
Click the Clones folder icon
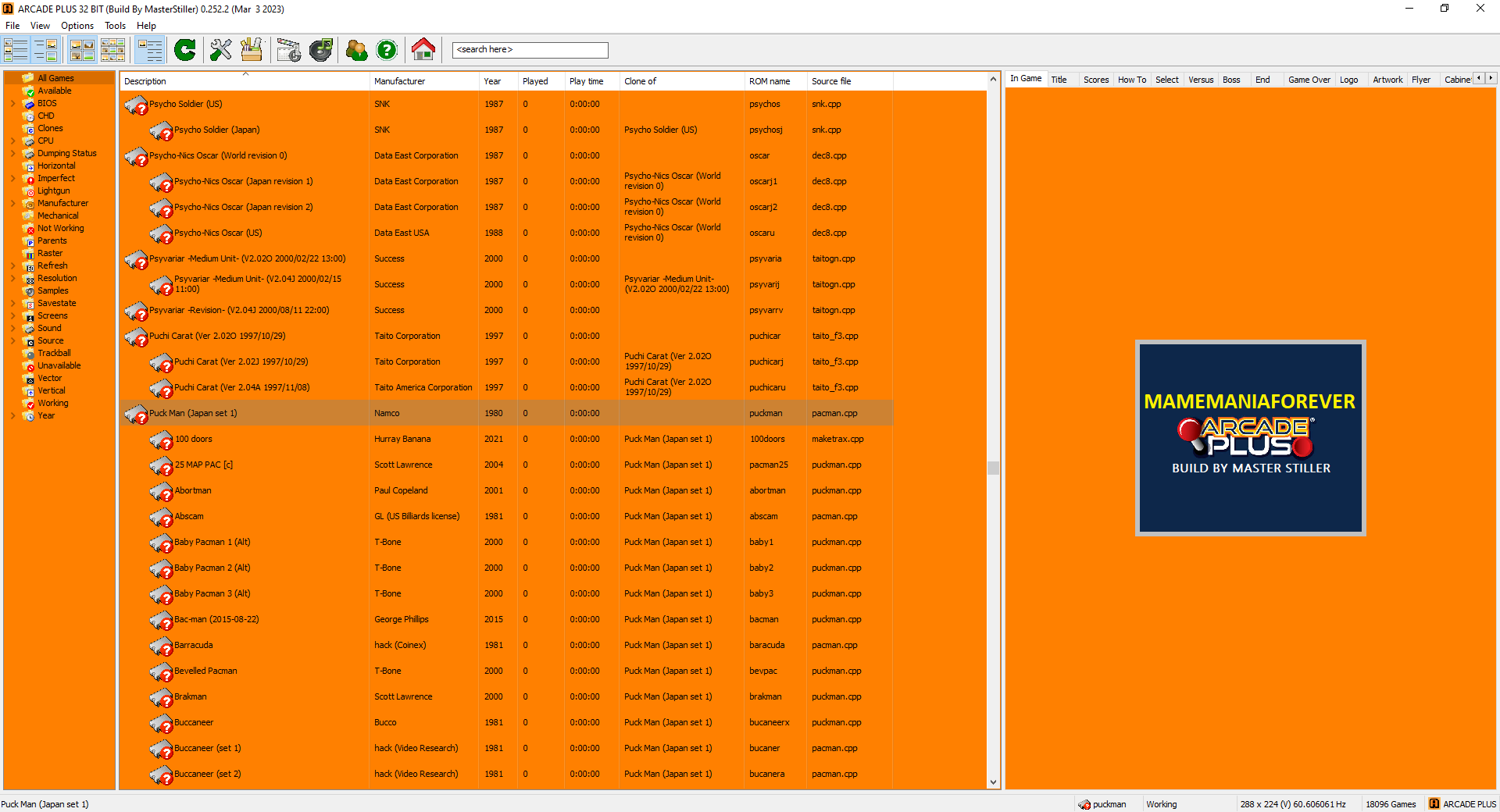pyautogui.click(x=29, y=128)
